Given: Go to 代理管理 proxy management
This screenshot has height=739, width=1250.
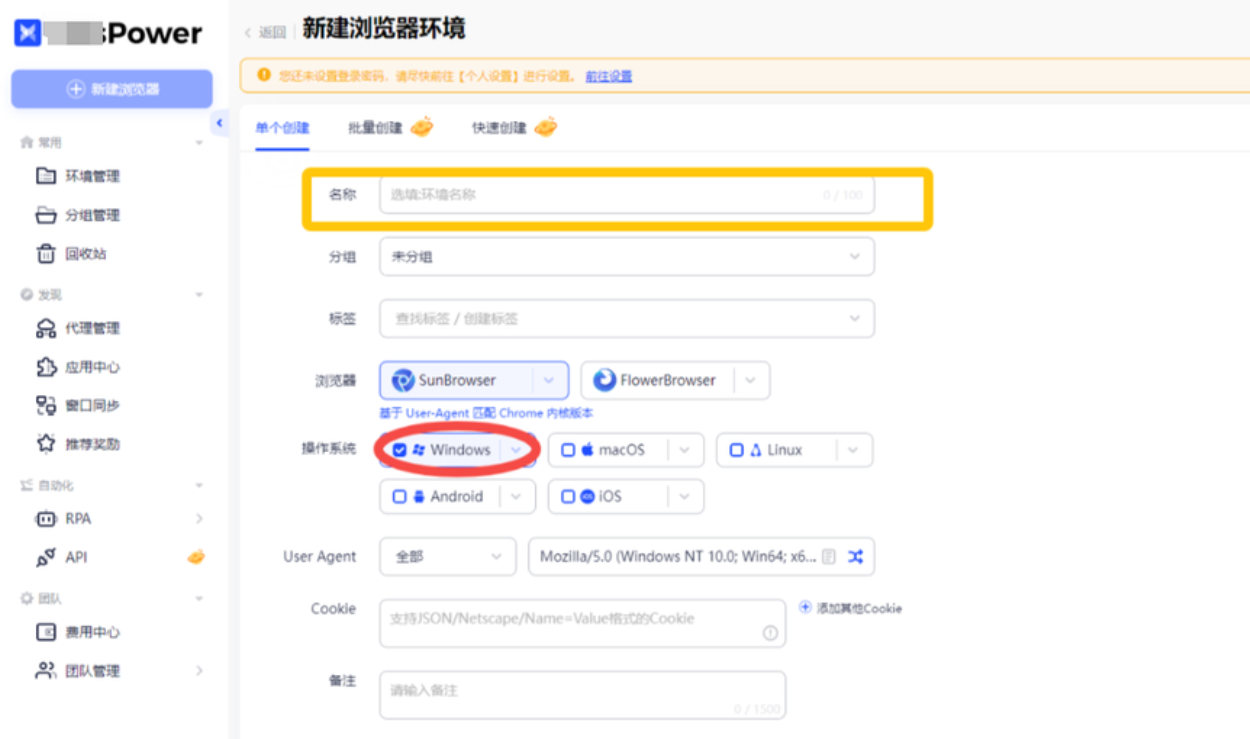Looking at the screenshot, I should click(x=92, y=328).
